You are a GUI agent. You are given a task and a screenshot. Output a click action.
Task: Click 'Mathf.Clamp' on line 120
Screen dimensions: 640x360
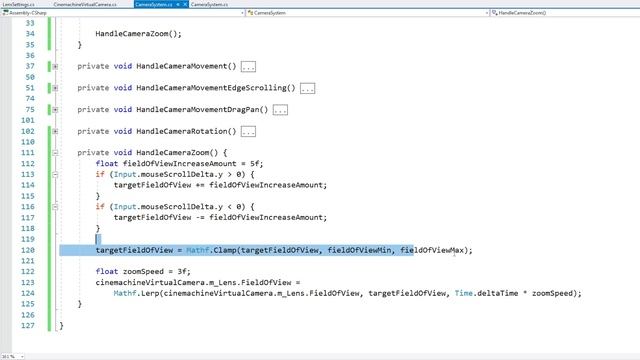211,250
